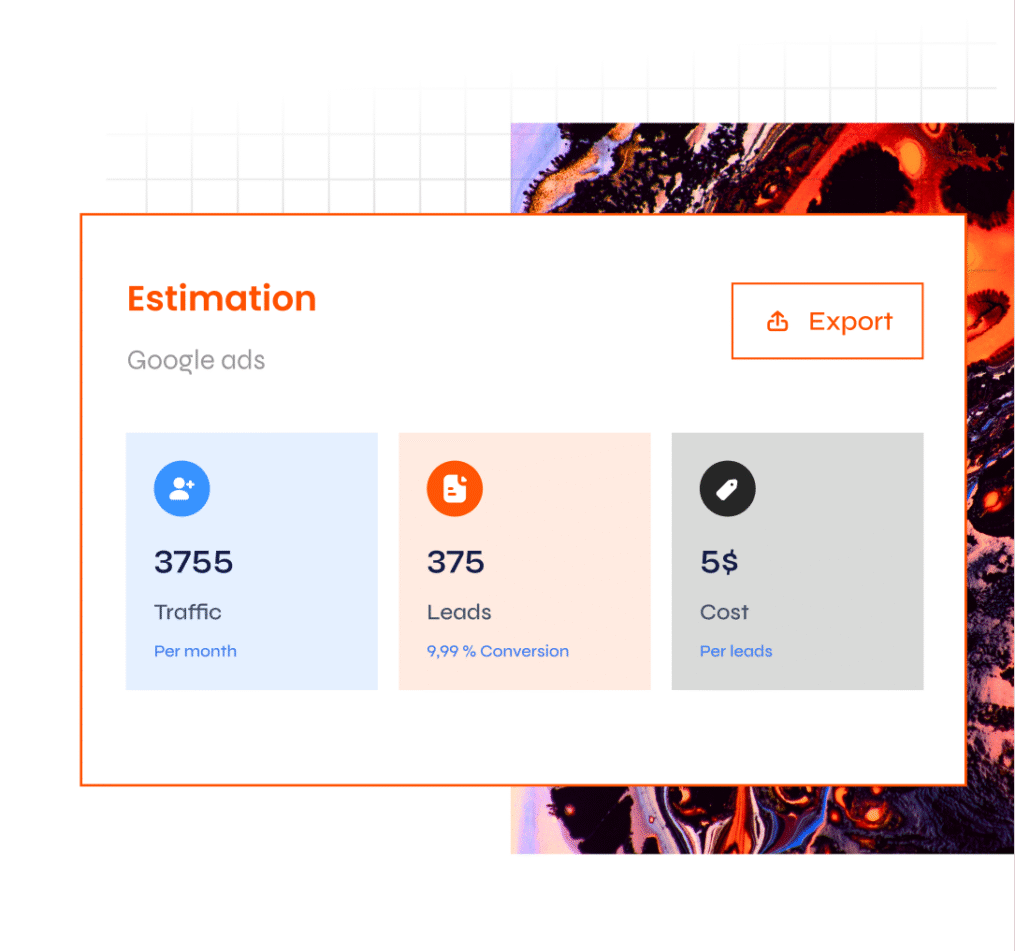Select the Leads label
This screenshot has height=951, width=1015.
click(x=459, y=612)
